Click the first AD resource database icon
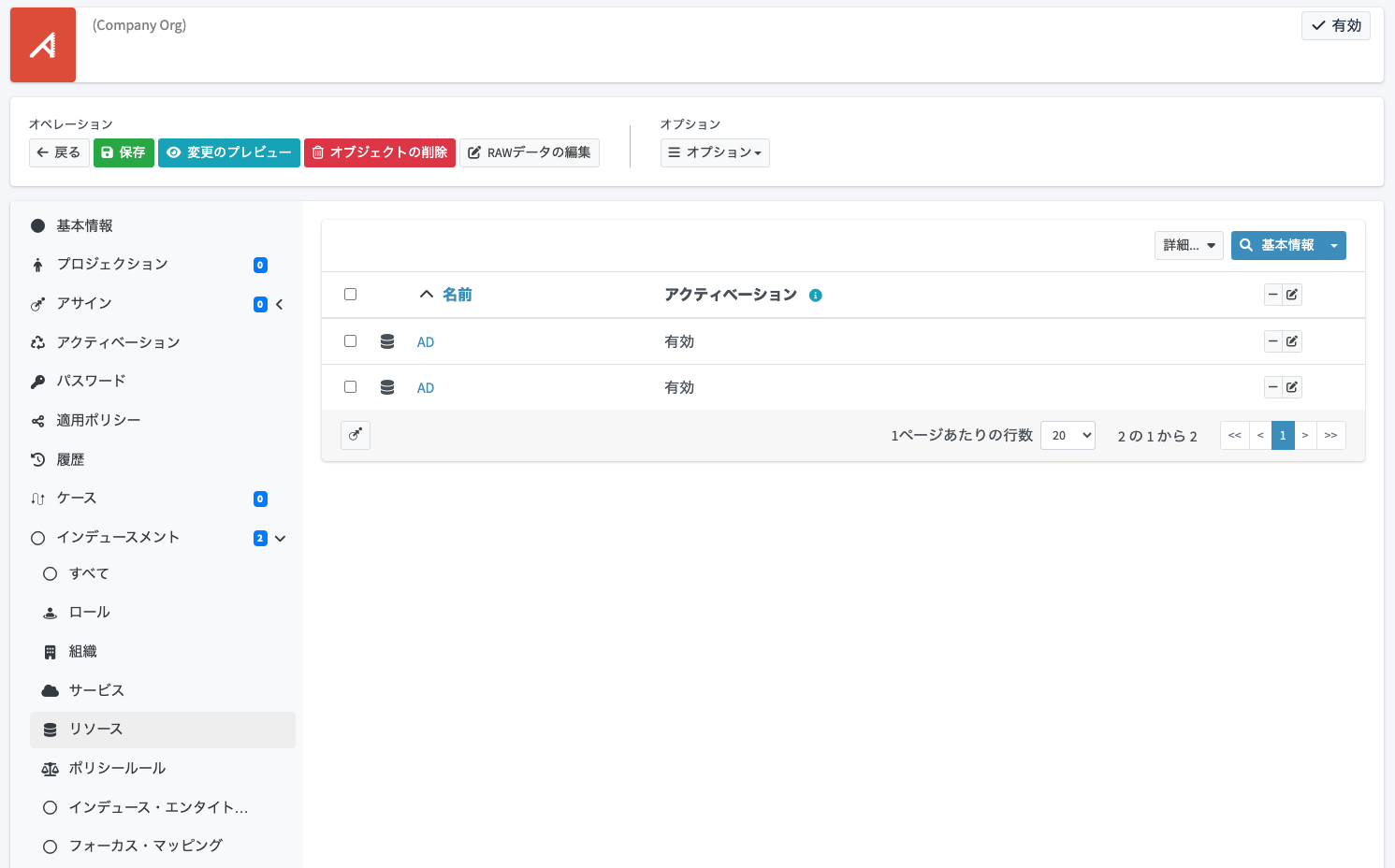Viewport: 1395px width, 868px height. [387, 341]
